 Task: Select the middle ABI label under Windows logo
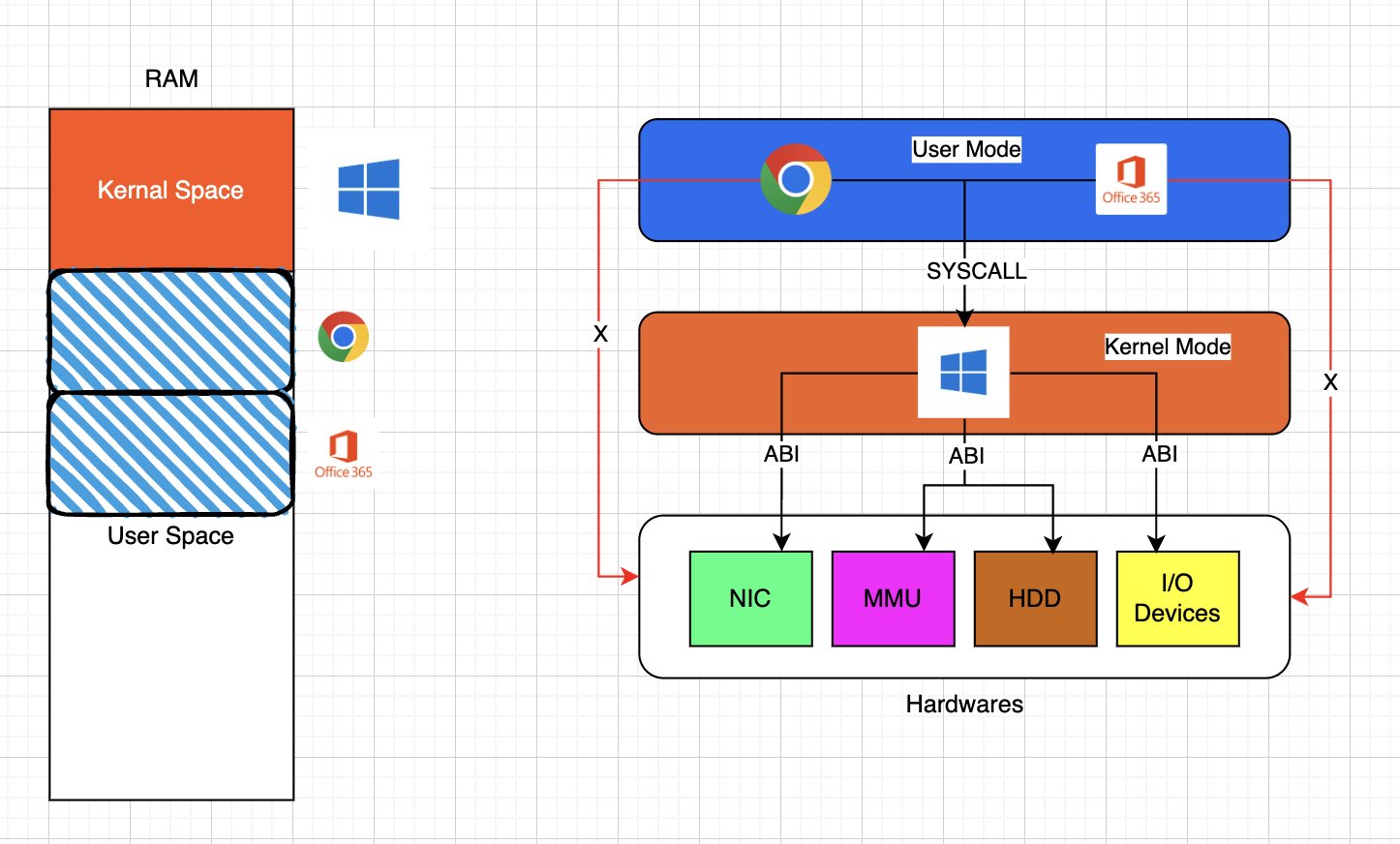coord(966,456)
